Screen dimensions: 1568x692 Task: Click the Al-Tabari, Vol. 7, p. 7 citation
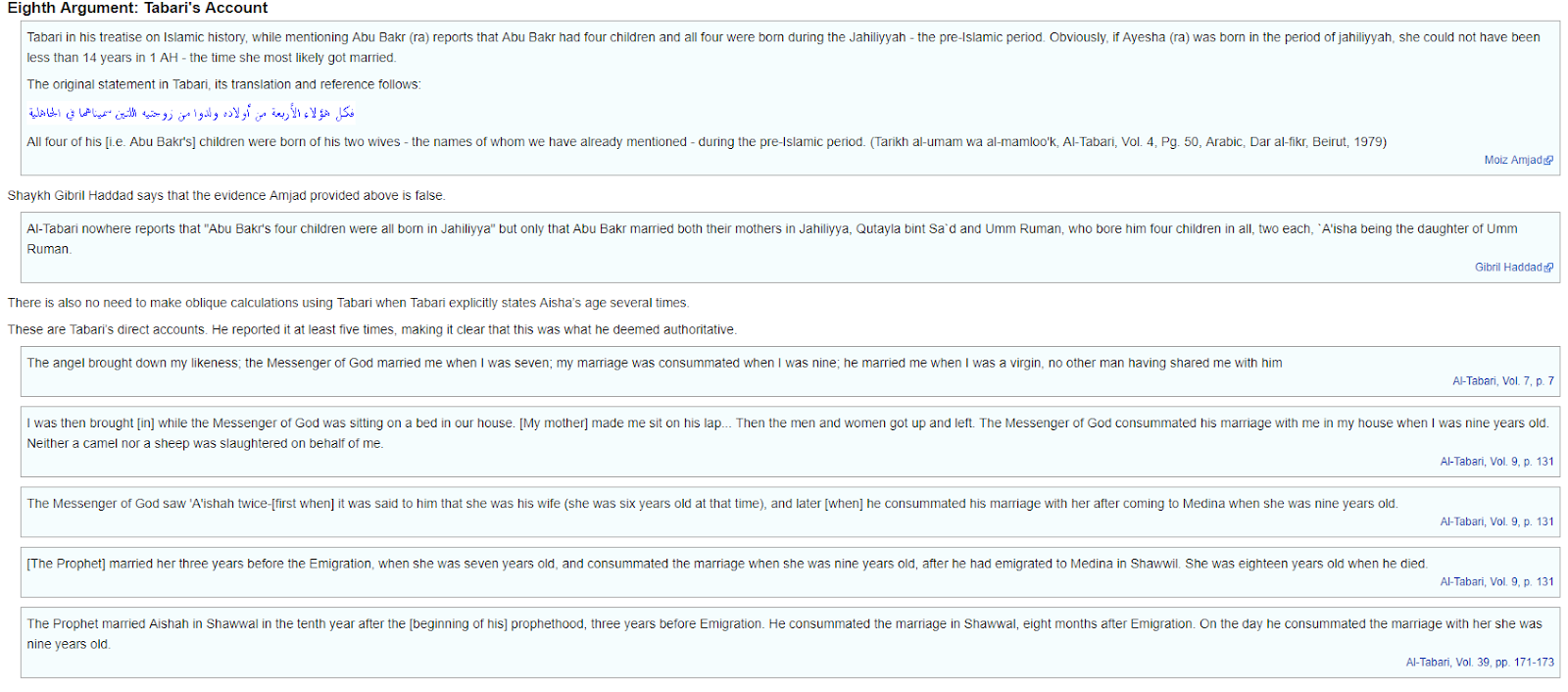(1502, 381)
